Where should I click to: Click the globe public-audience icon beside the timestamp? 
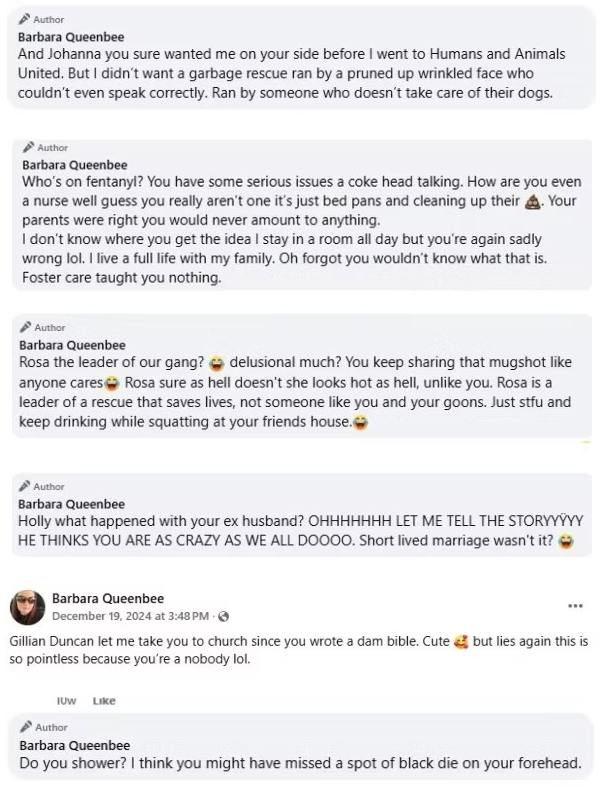point(223,615)
